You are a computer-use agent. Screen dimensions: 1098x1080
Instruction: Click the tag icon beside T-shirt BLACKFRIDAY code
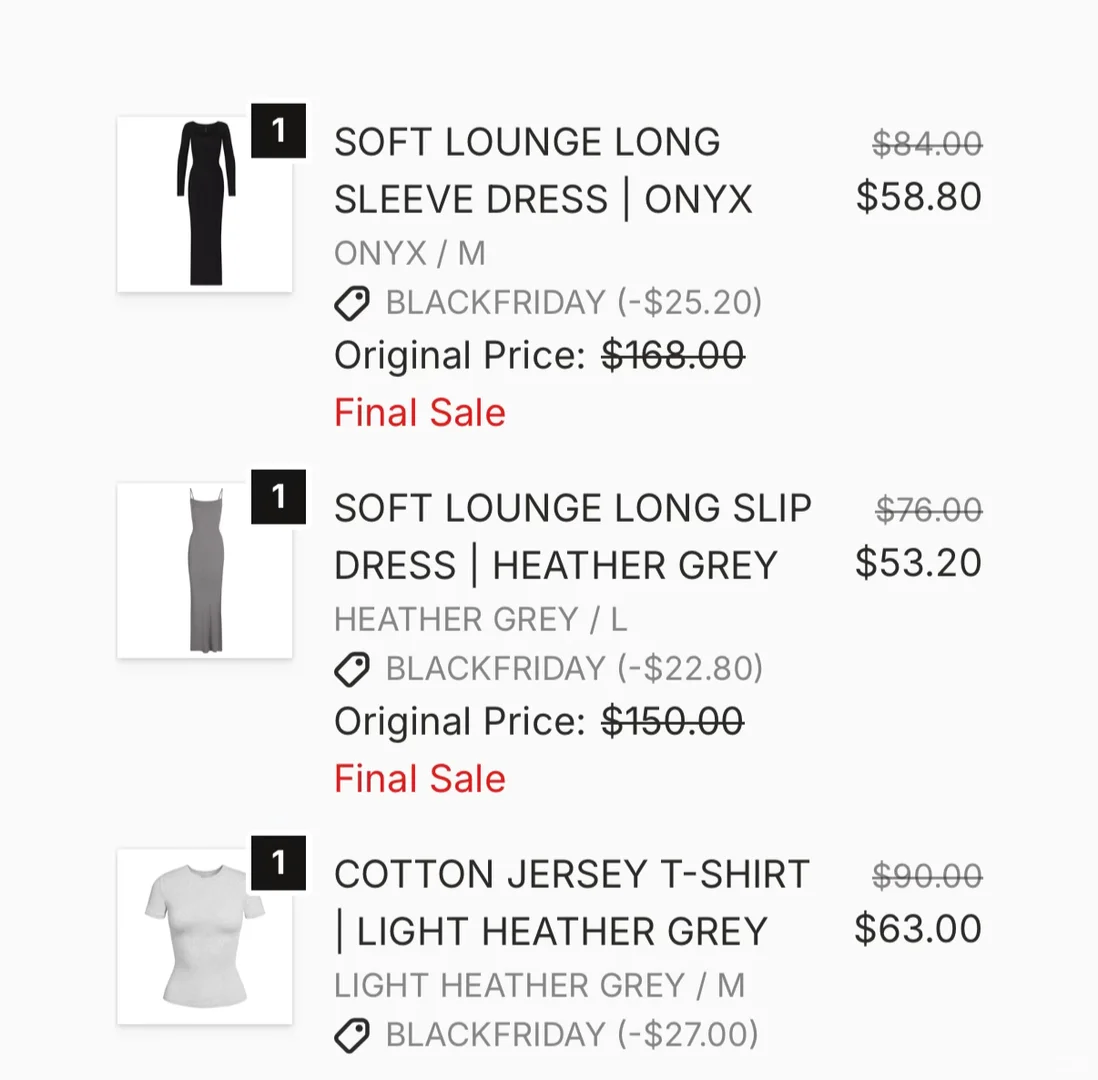click(352, 1034)
